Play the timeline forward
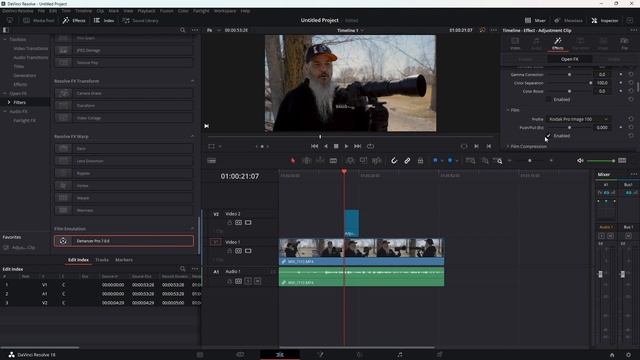The height and width of the screenshot is (360, 640). click(346, 146)
